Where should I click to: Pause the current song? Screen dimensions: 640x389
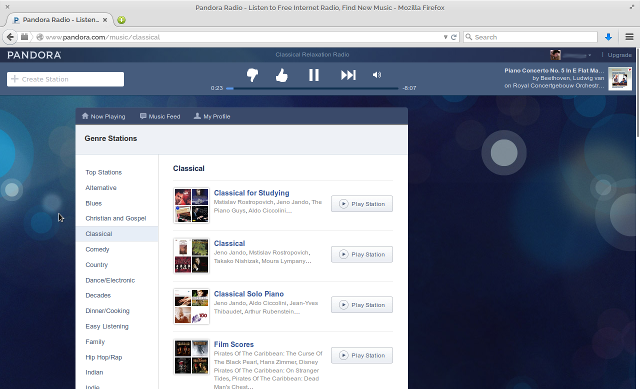point(313,75)
